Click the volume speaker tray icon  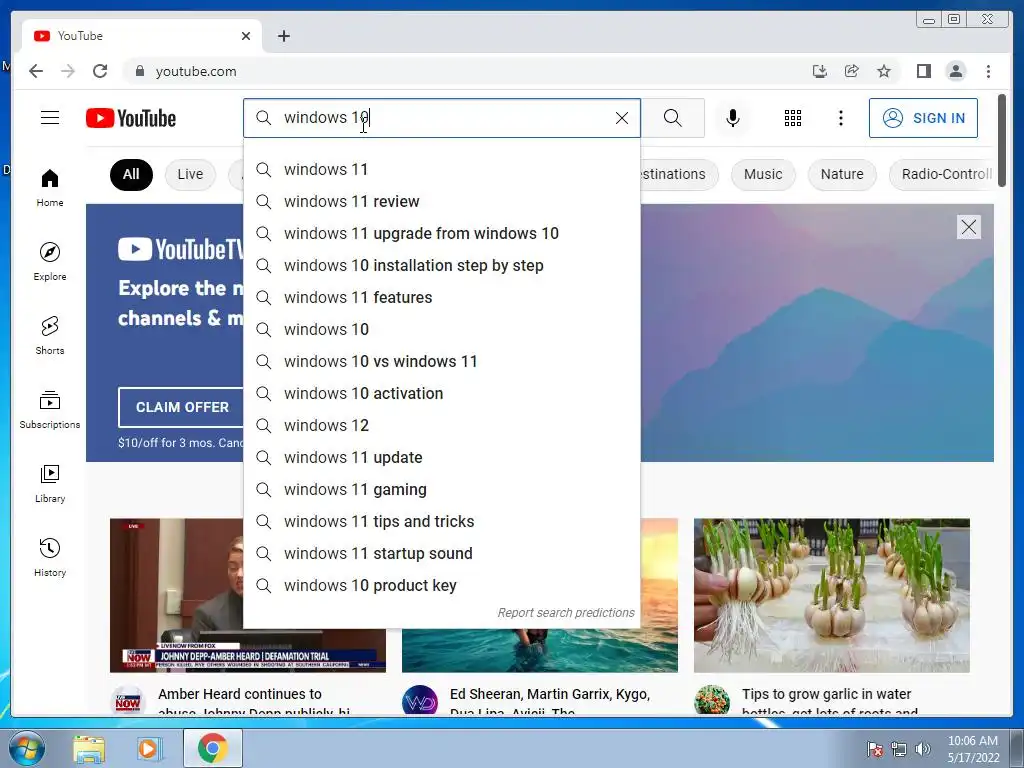922,749
